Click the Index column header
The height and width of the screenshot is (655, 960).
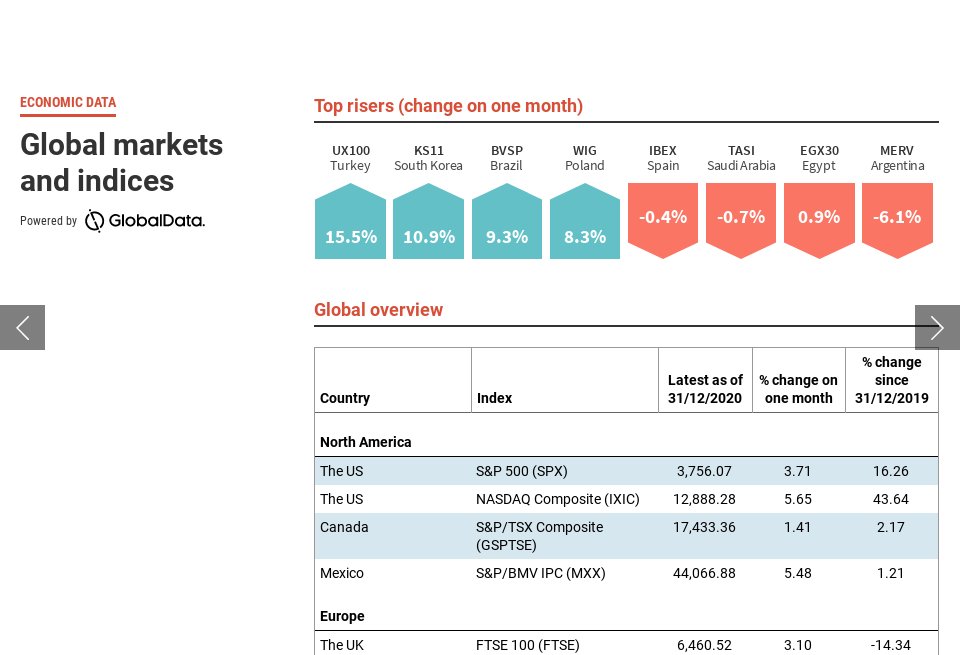tap(494, 398)
